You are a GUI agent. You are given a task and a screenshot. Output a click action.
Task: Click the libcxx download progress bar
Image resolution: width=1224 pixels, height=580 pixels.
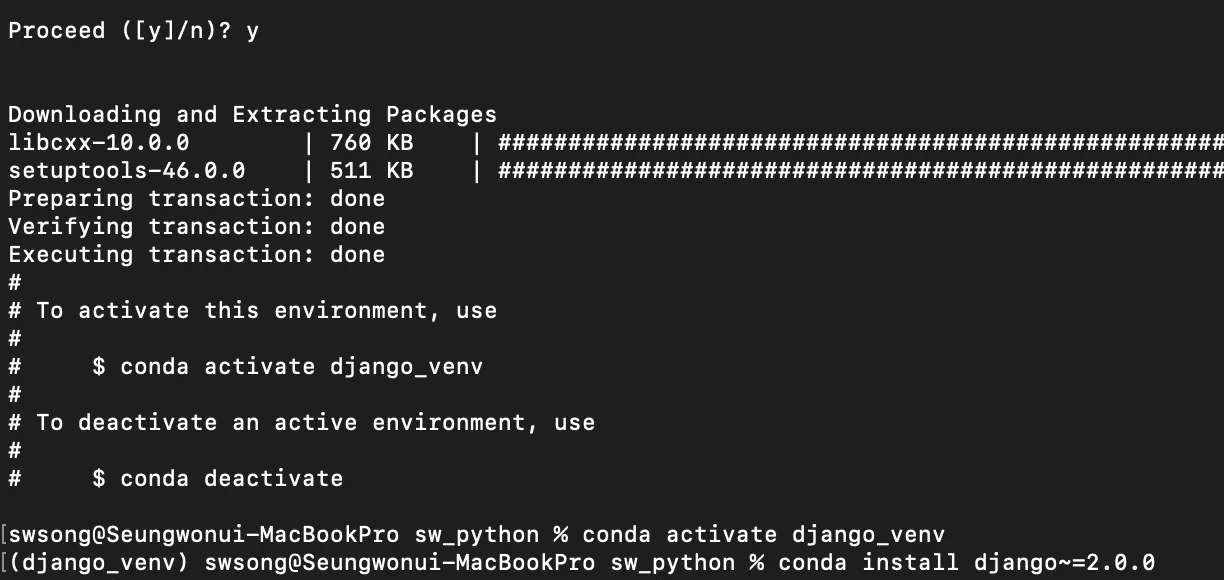pyautogui.click(x=860, y=143)
